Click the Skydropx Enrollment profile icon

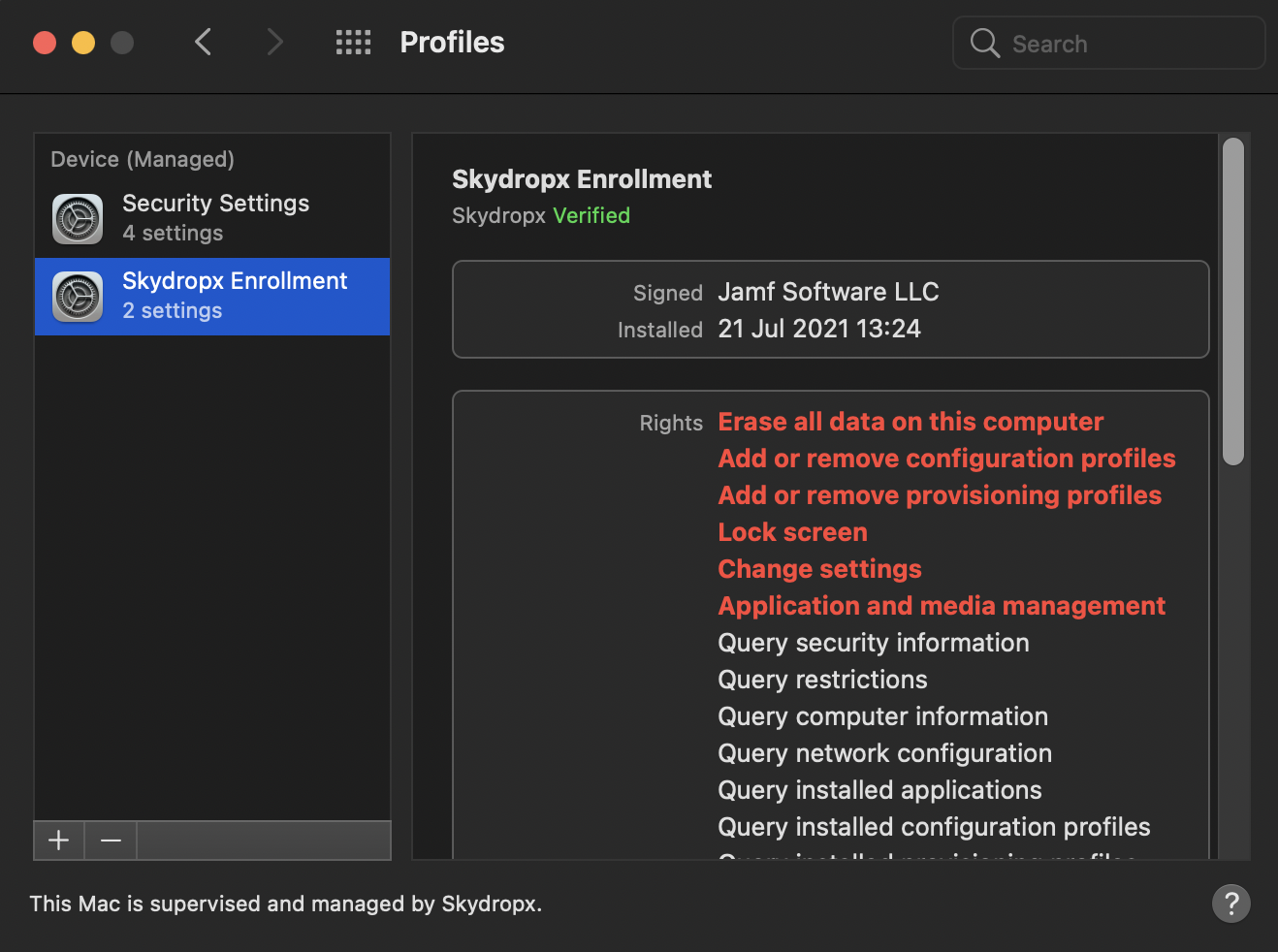(x=78, y=297)
